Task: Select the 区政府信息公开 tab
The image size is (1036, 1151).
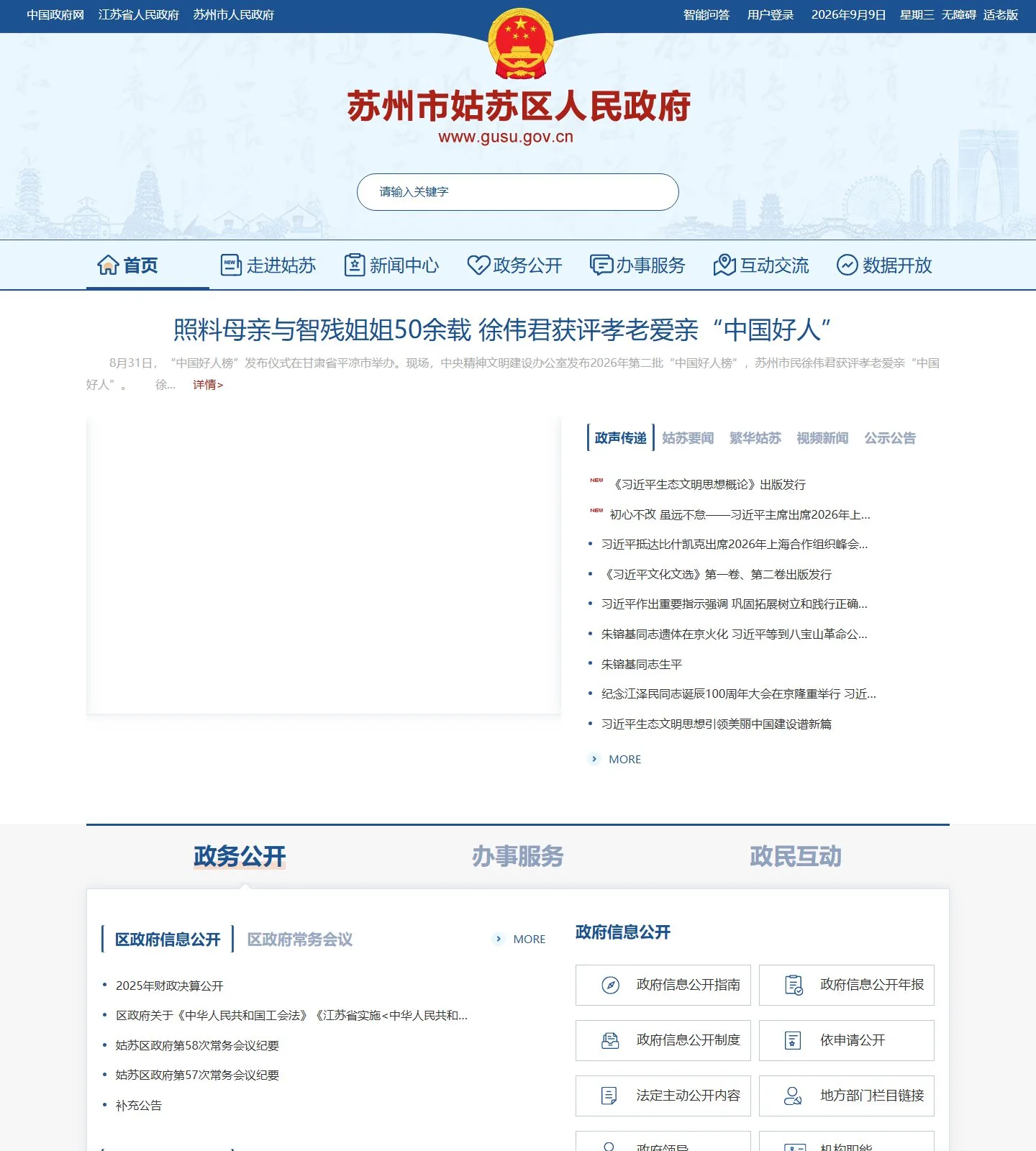Action: pos(168,939)
